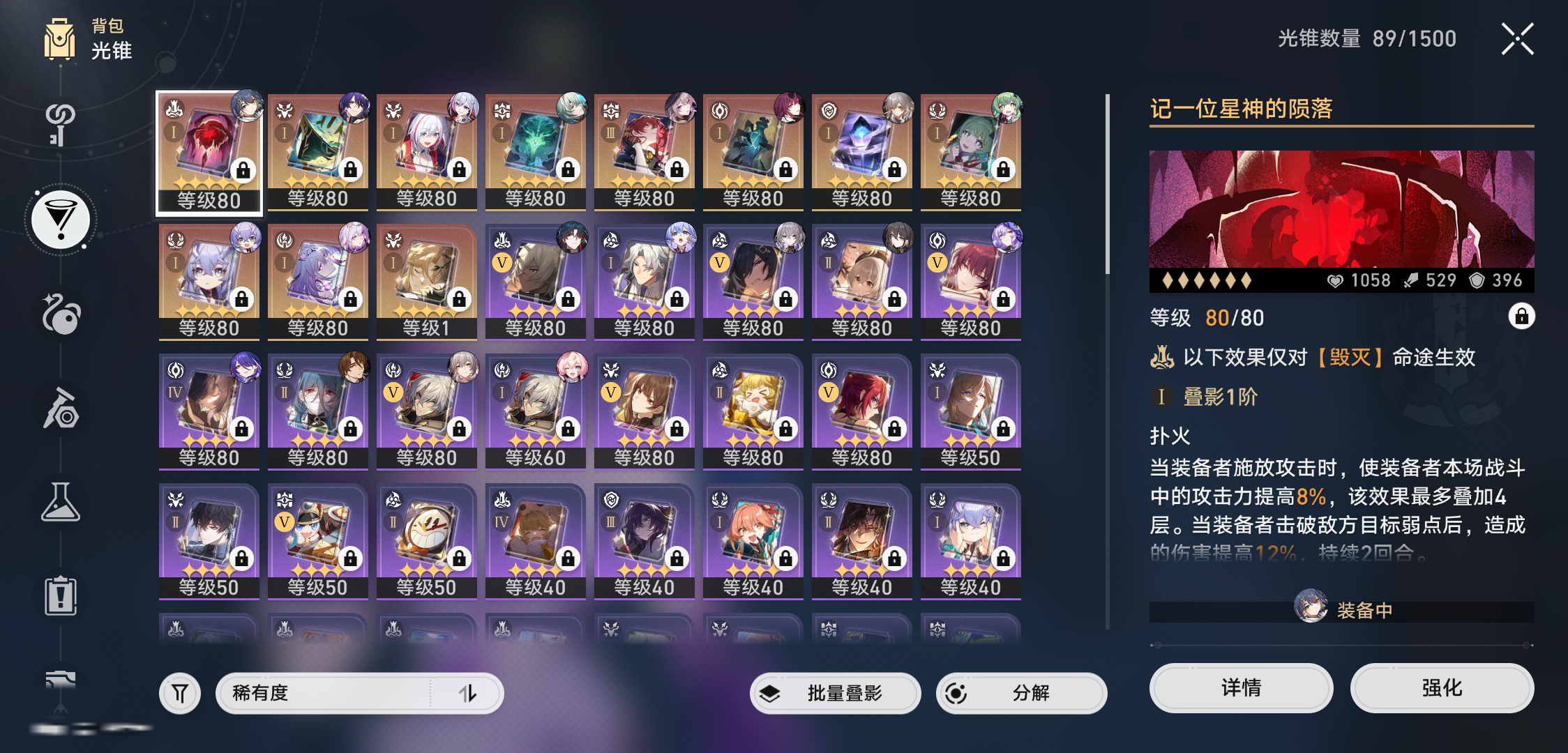Click the 批量叠影 batch superimpose button

coord(835,693)
